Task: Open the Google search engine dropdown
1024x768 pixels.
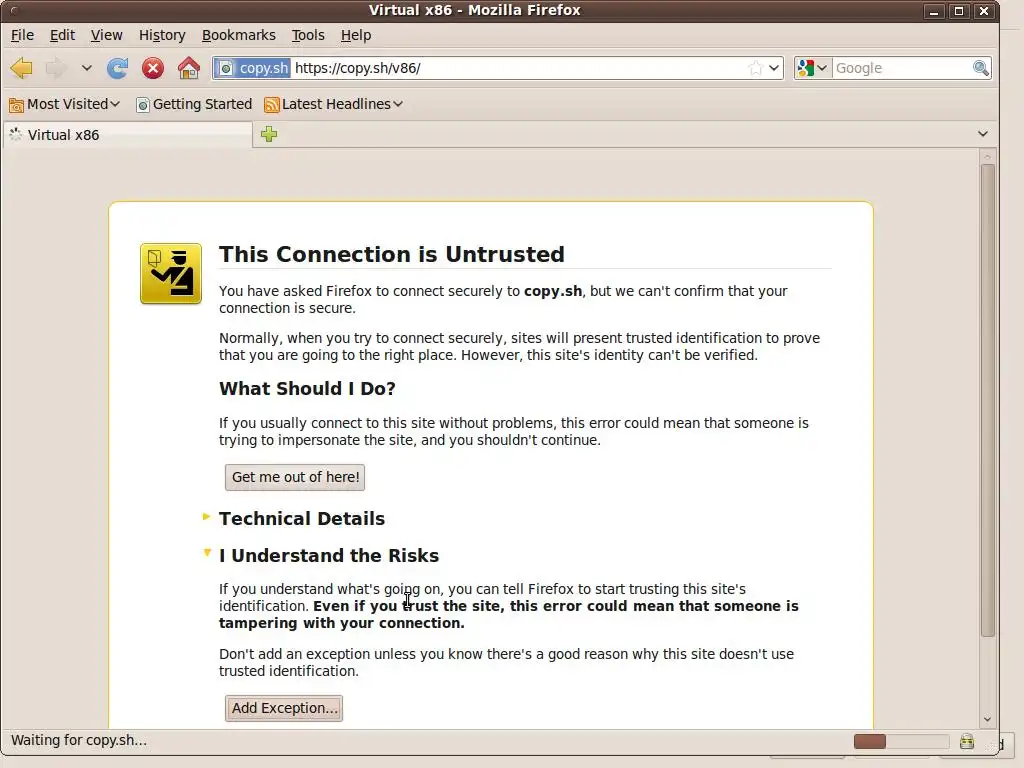Action: click(812, 68)
